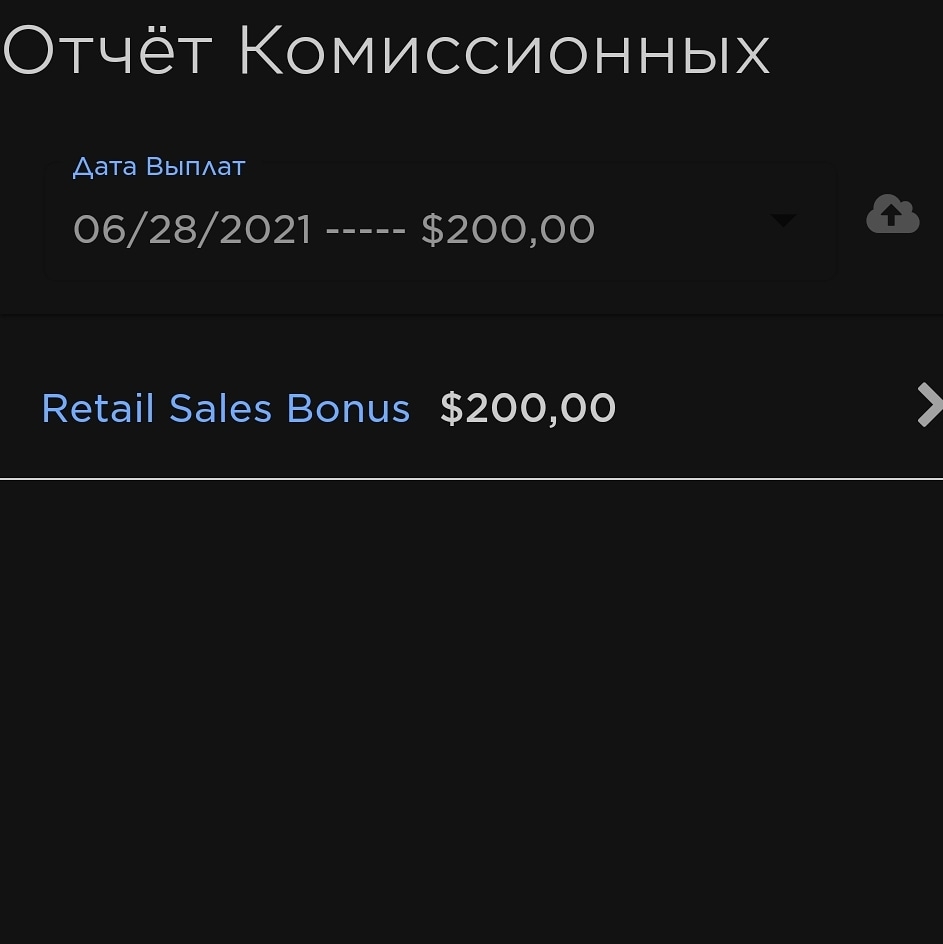Open the Retail Sales Bonus link

(x=226, y=409)
